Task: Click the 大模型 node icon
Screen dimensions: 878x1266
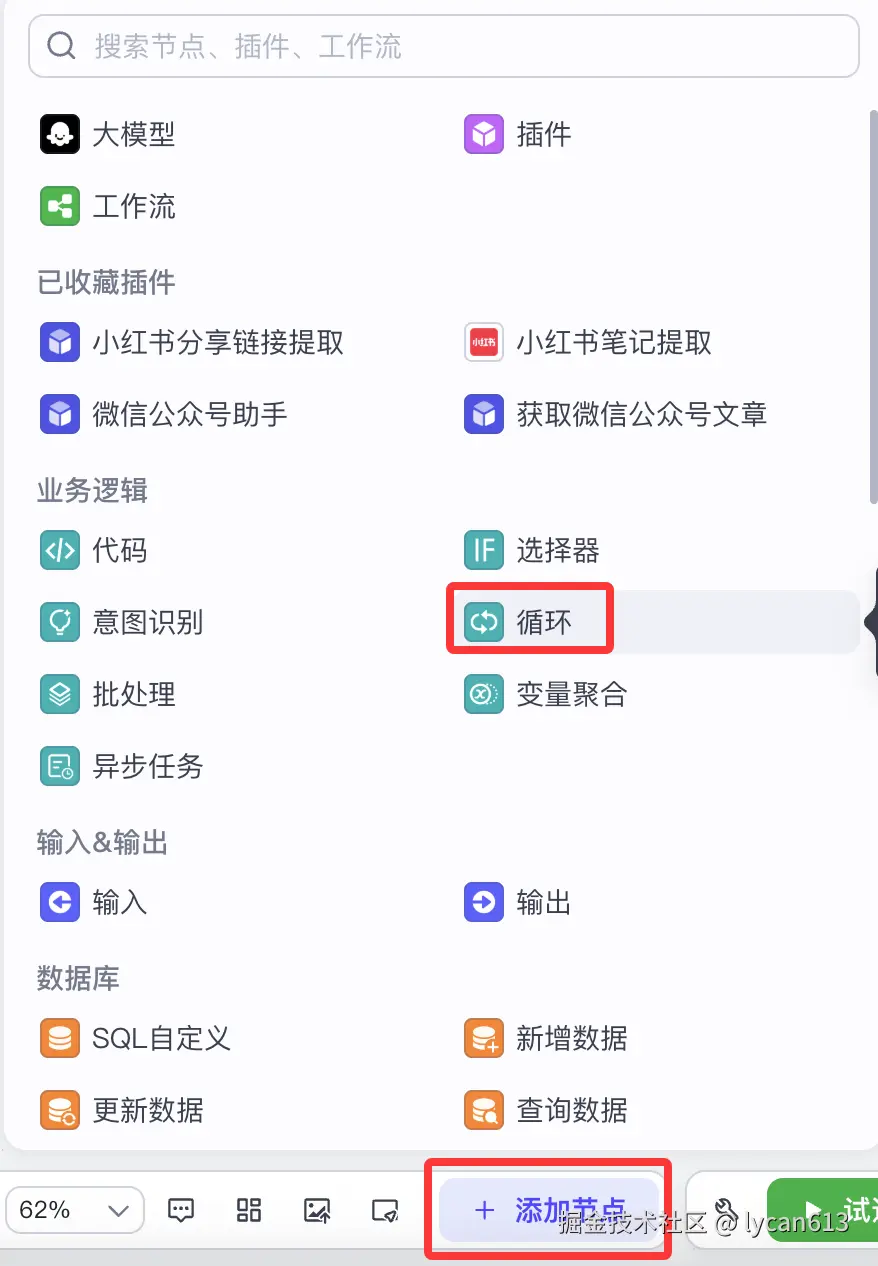Action: click(60, 134)
